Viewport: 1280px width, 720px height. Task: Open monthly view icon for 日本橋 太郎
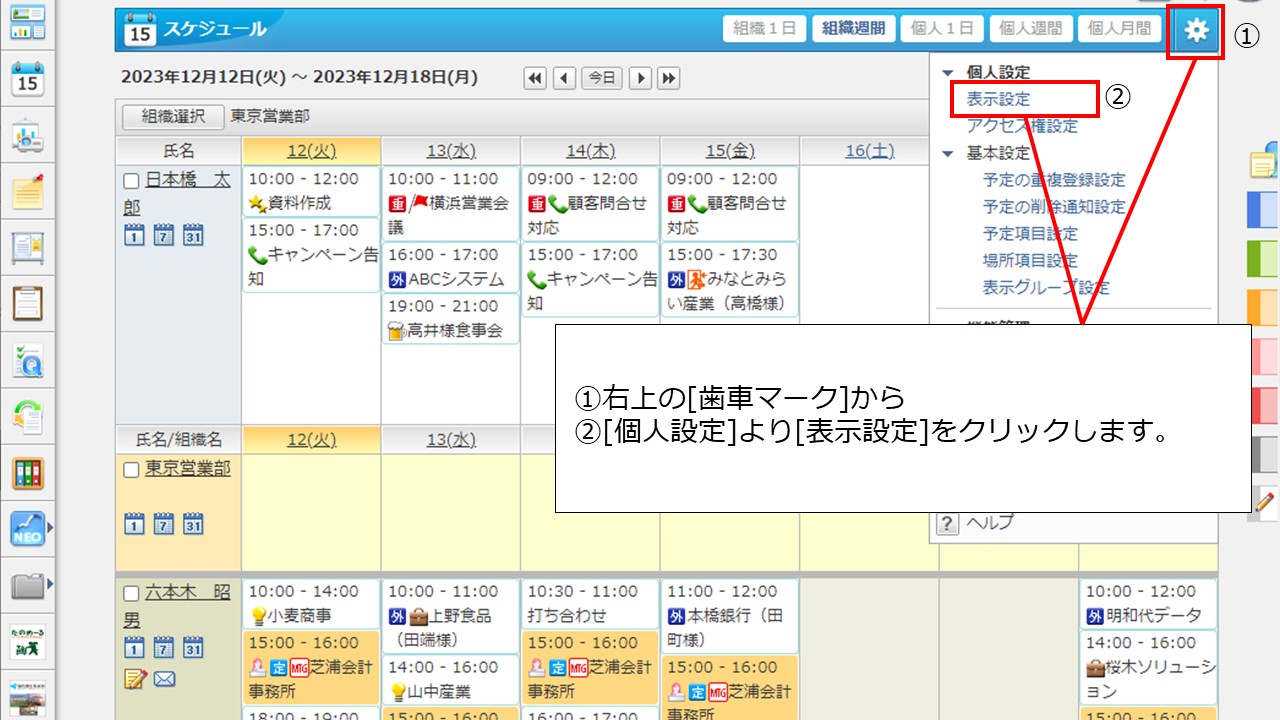193,236
